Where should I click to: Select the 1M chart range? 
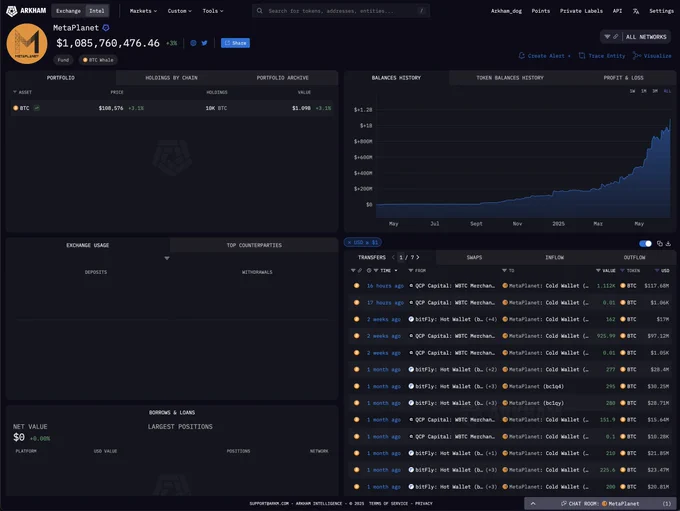tap(644, 91)
